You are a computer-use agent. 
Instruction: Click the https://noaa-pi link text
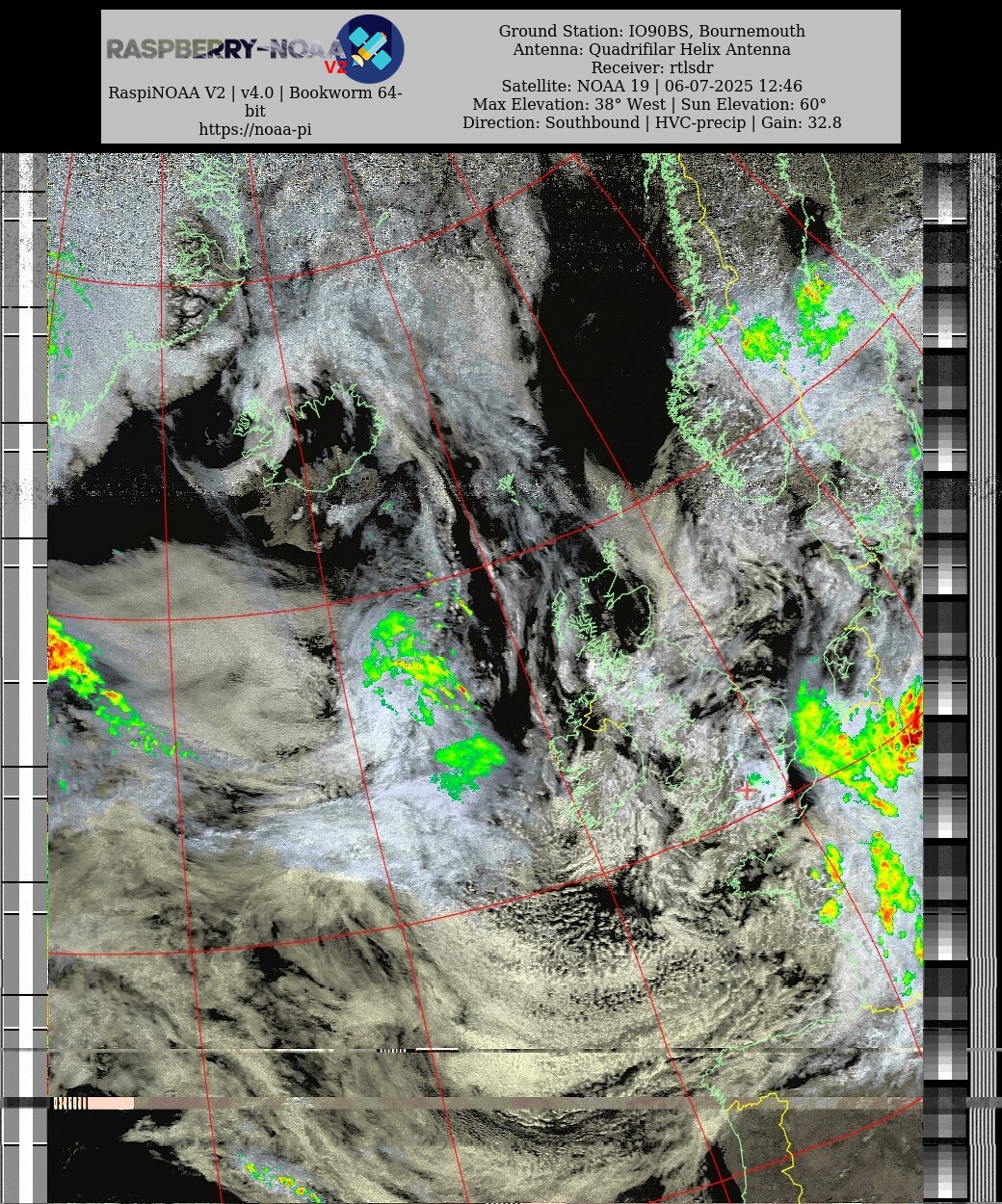[x=255, y=129]
